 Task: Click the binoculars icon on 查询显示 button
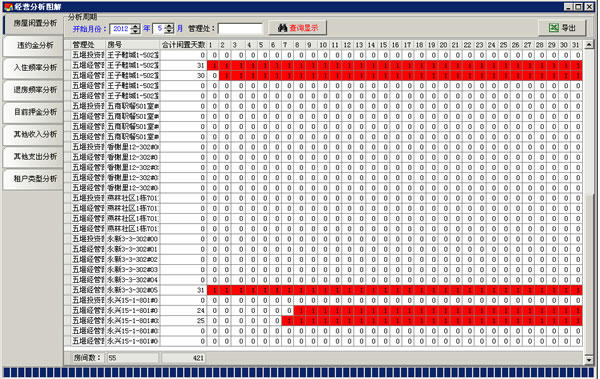tap(282, 28)
